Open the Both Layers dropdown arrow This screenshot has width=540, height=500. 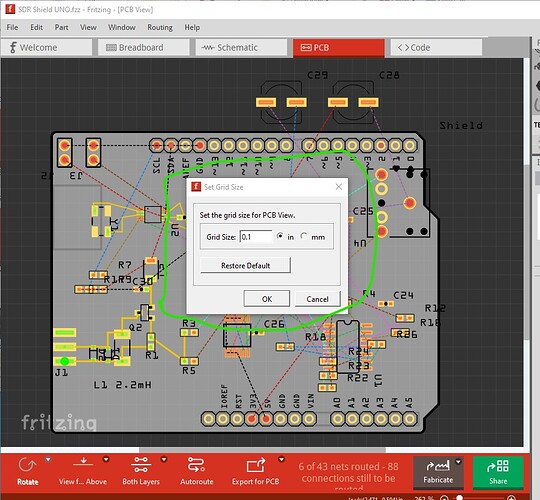pos(164,459)
